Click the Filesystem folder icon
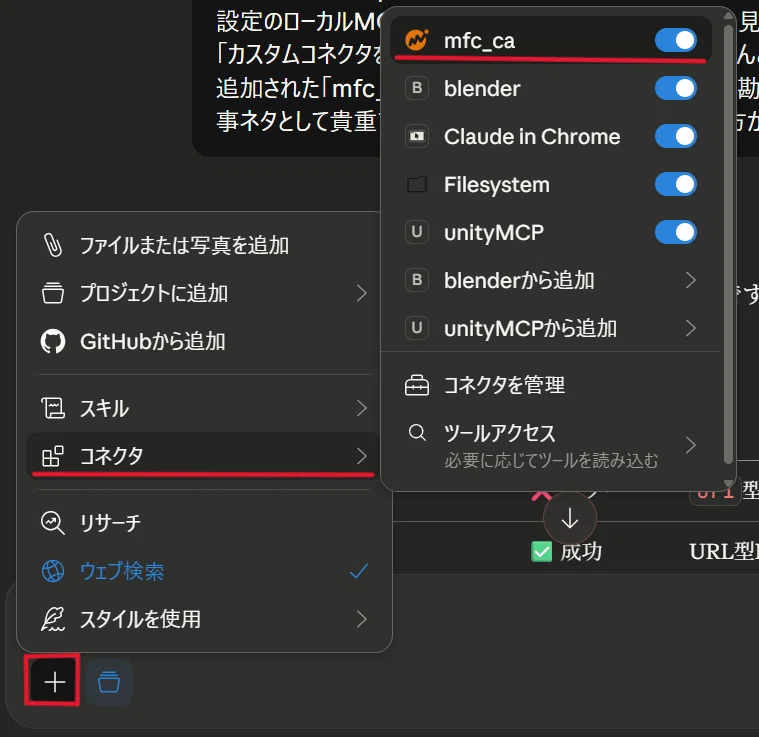759x737 pixels. [x=417, y=184]
